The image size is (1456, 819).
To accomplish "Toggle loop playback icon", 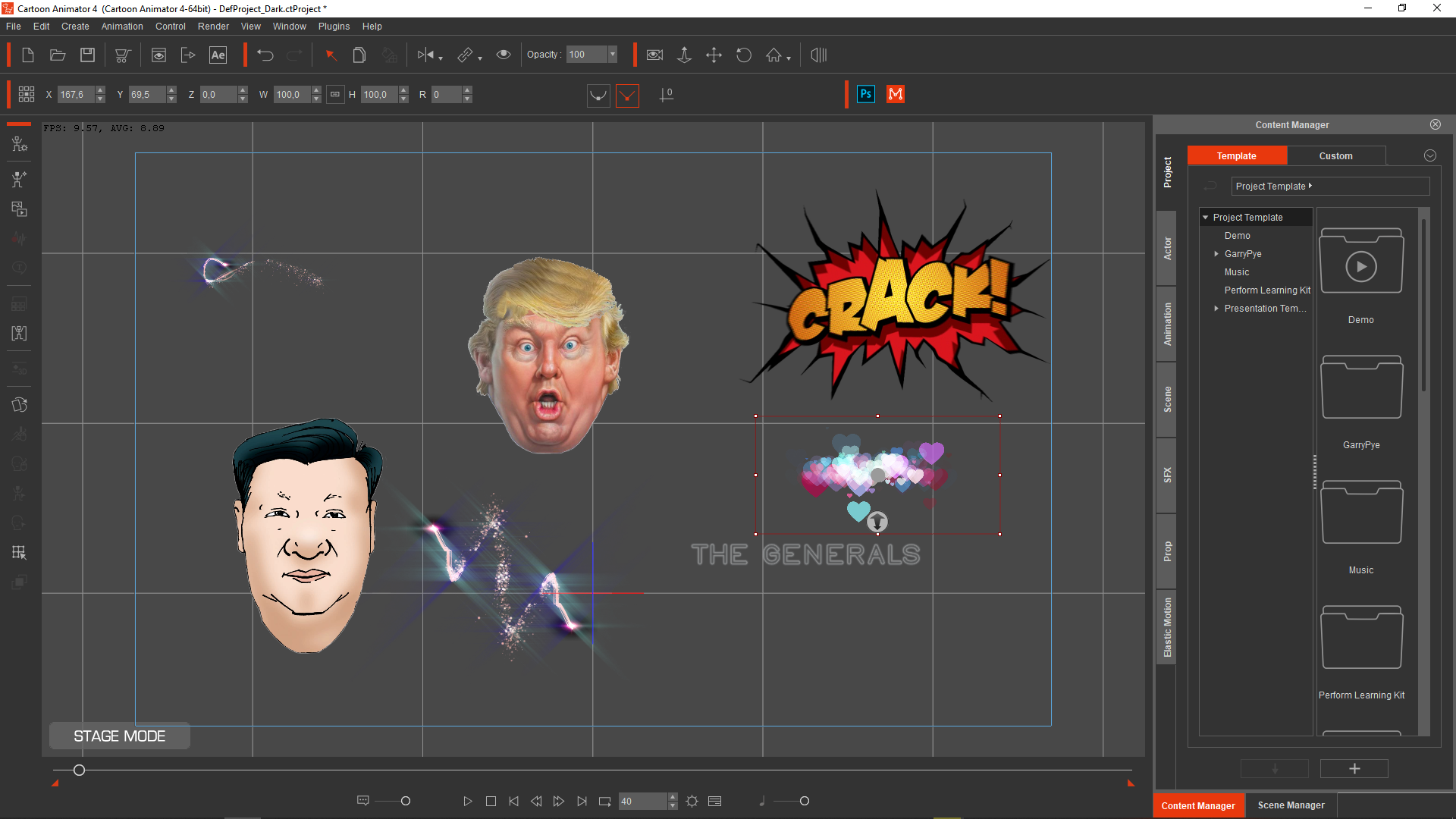I will tap(604, 801).
